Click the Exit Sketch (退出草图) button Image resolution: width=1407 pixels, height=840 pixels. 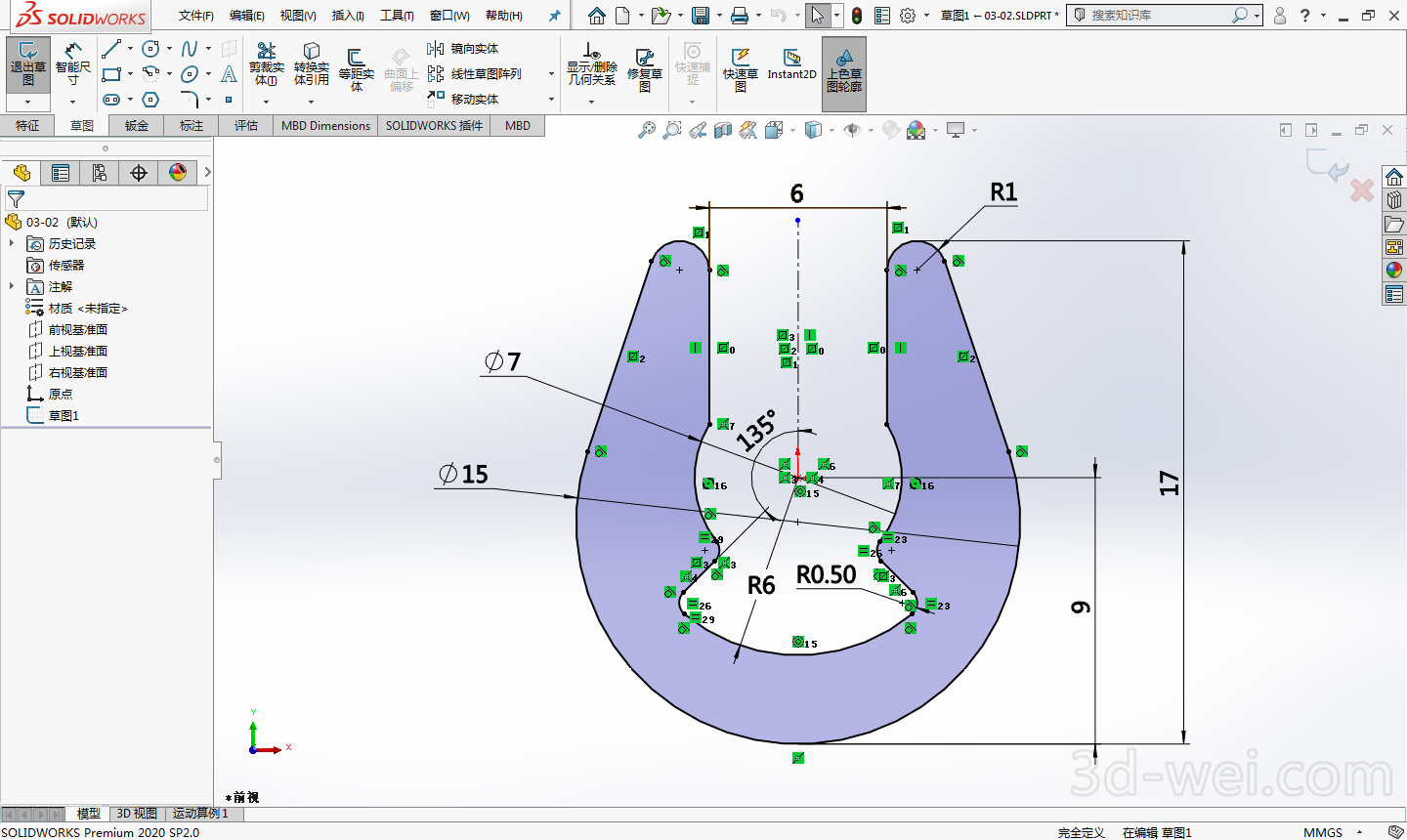pos(27,63)
